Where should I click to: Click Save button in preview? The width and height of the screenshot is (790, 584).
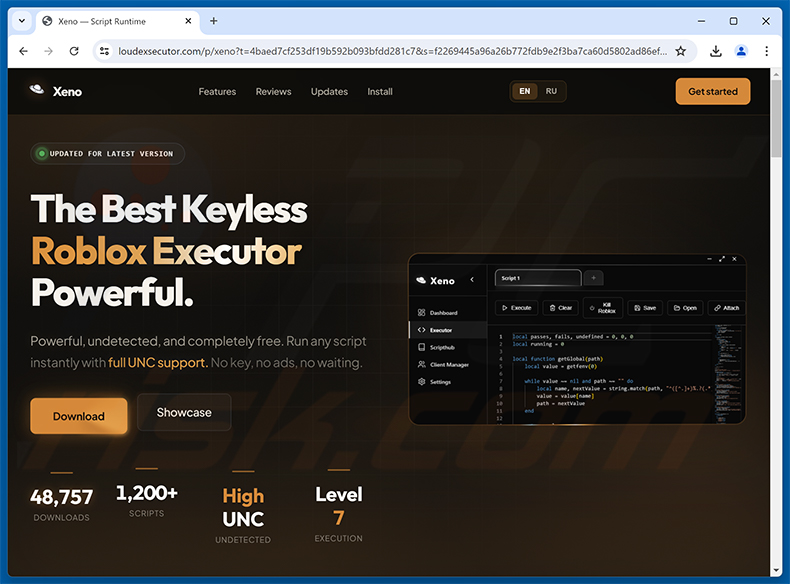click(x=645, y=308)
